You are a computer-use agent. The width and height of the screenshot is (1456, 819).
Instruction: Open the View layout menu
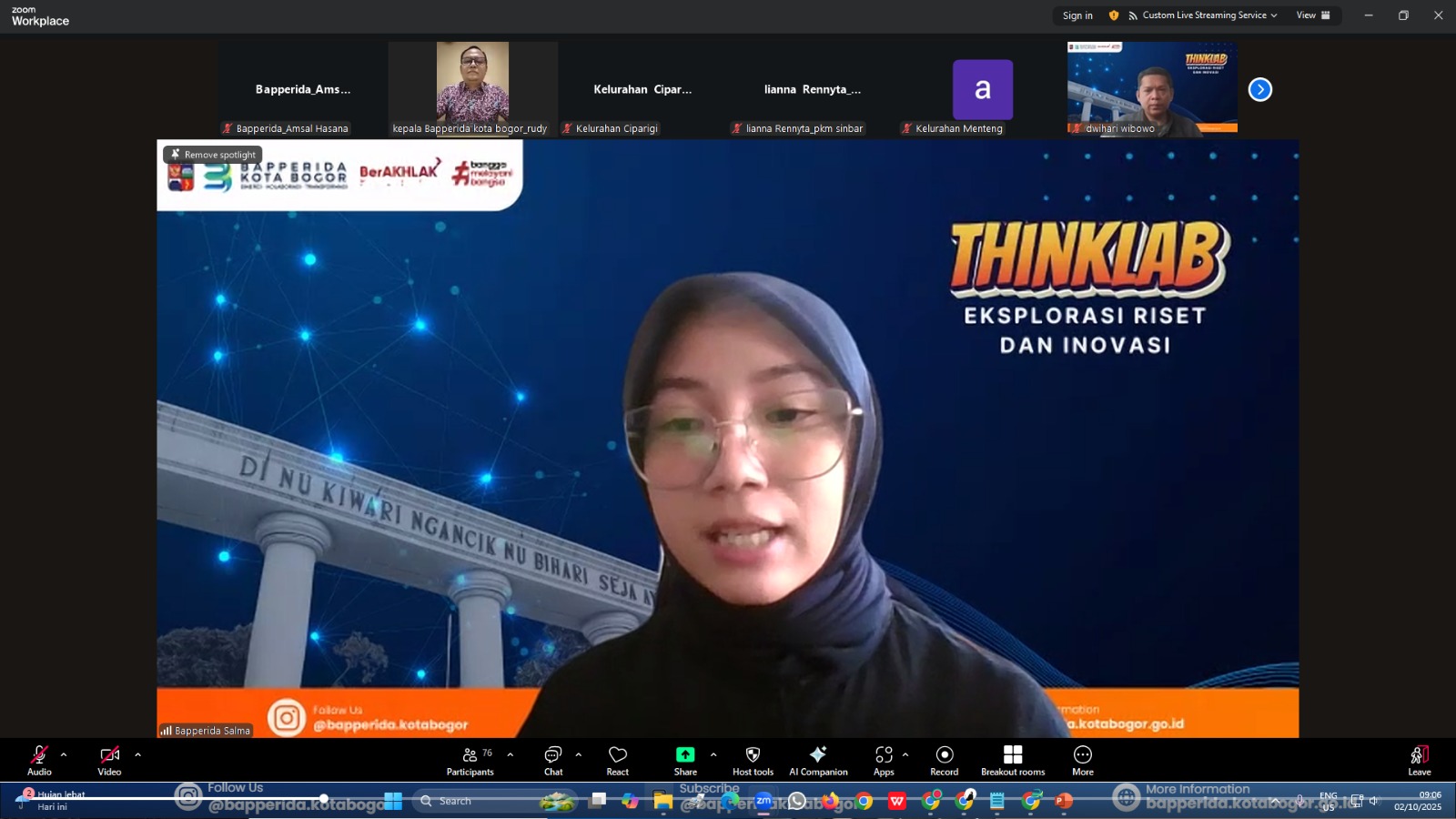click(1312, 15)
